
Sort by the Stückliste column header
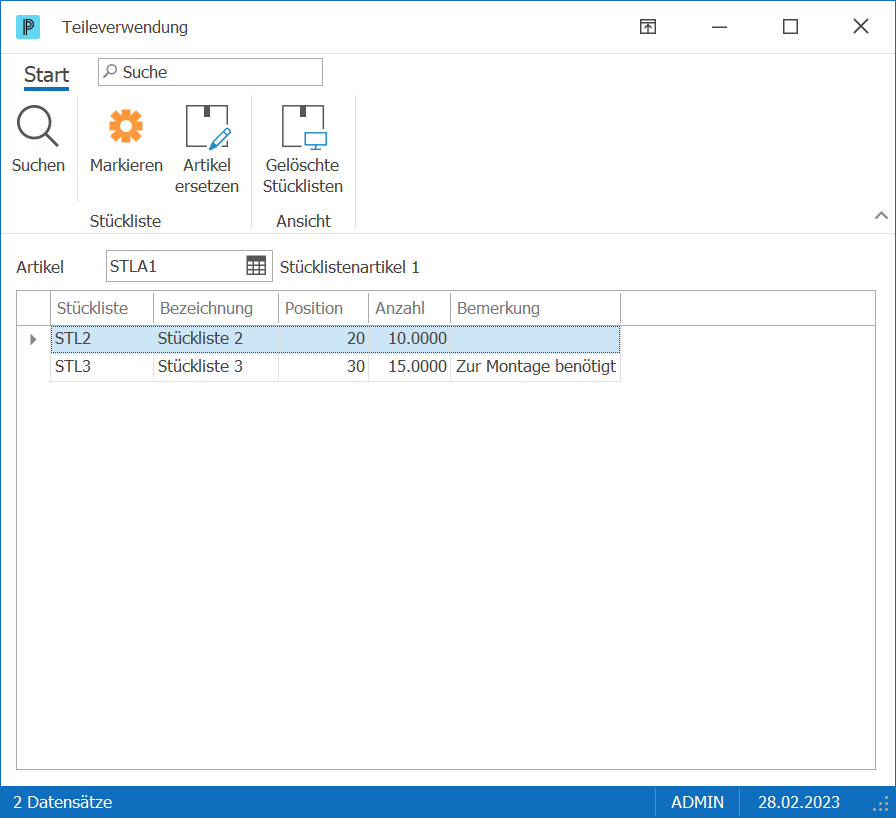(102, 308)
